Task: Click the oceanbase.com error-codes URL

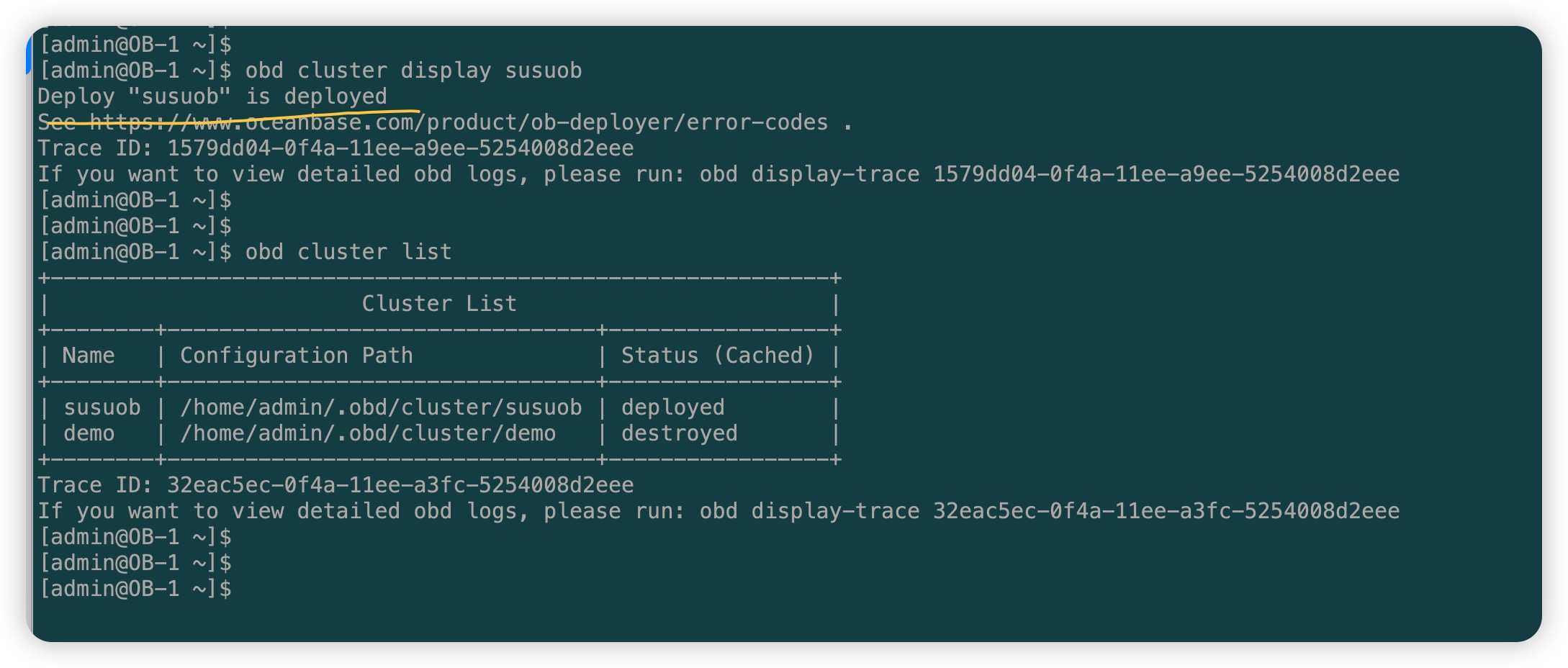Action: [x=459, y=122]
